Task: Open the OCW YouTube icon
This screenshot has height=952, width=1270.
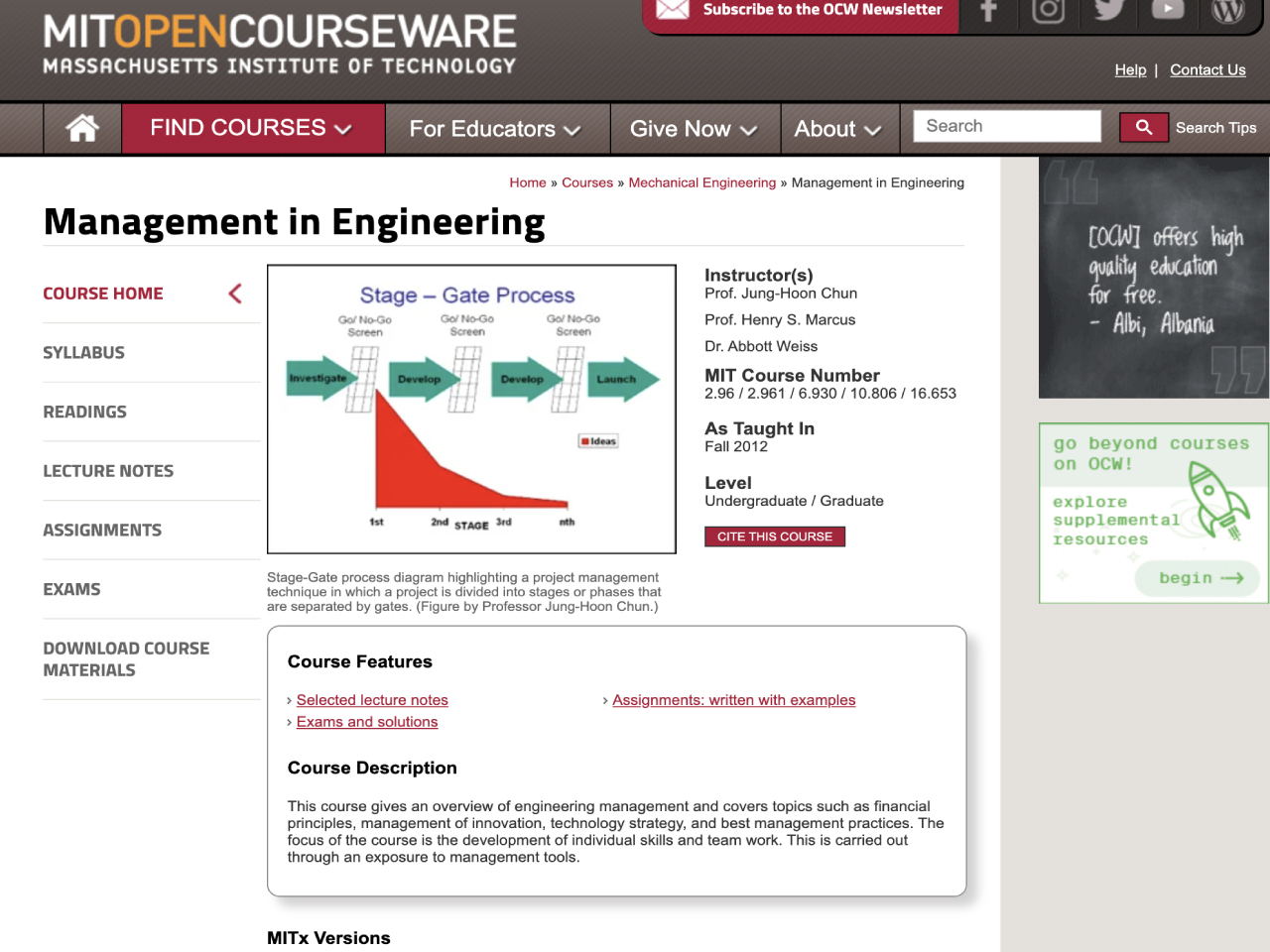Action: pos(1168,11)
